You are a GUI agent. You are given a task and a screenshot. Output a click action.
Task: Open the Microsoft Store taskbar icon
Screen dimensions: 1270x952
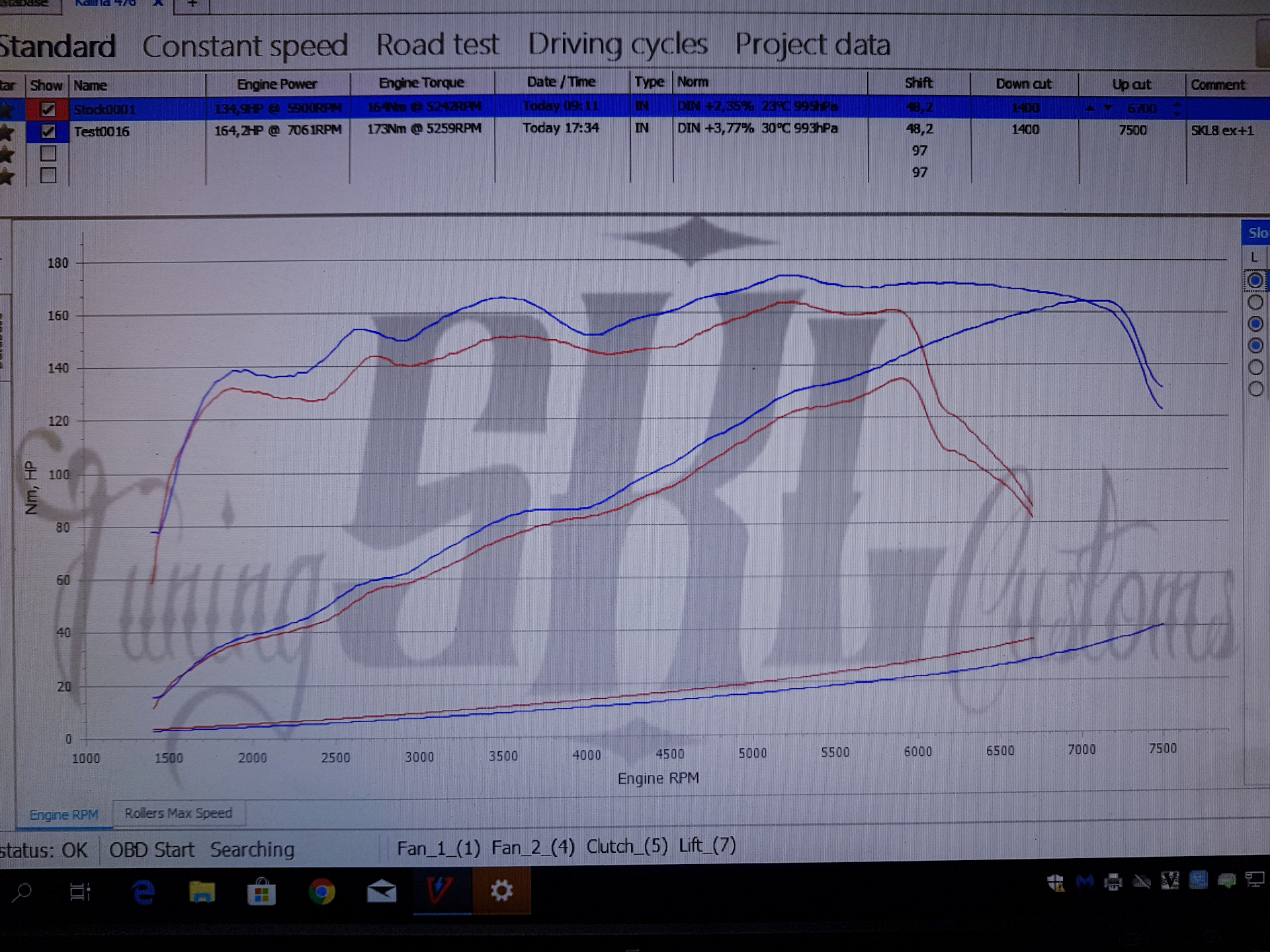[x=261, y=892]
